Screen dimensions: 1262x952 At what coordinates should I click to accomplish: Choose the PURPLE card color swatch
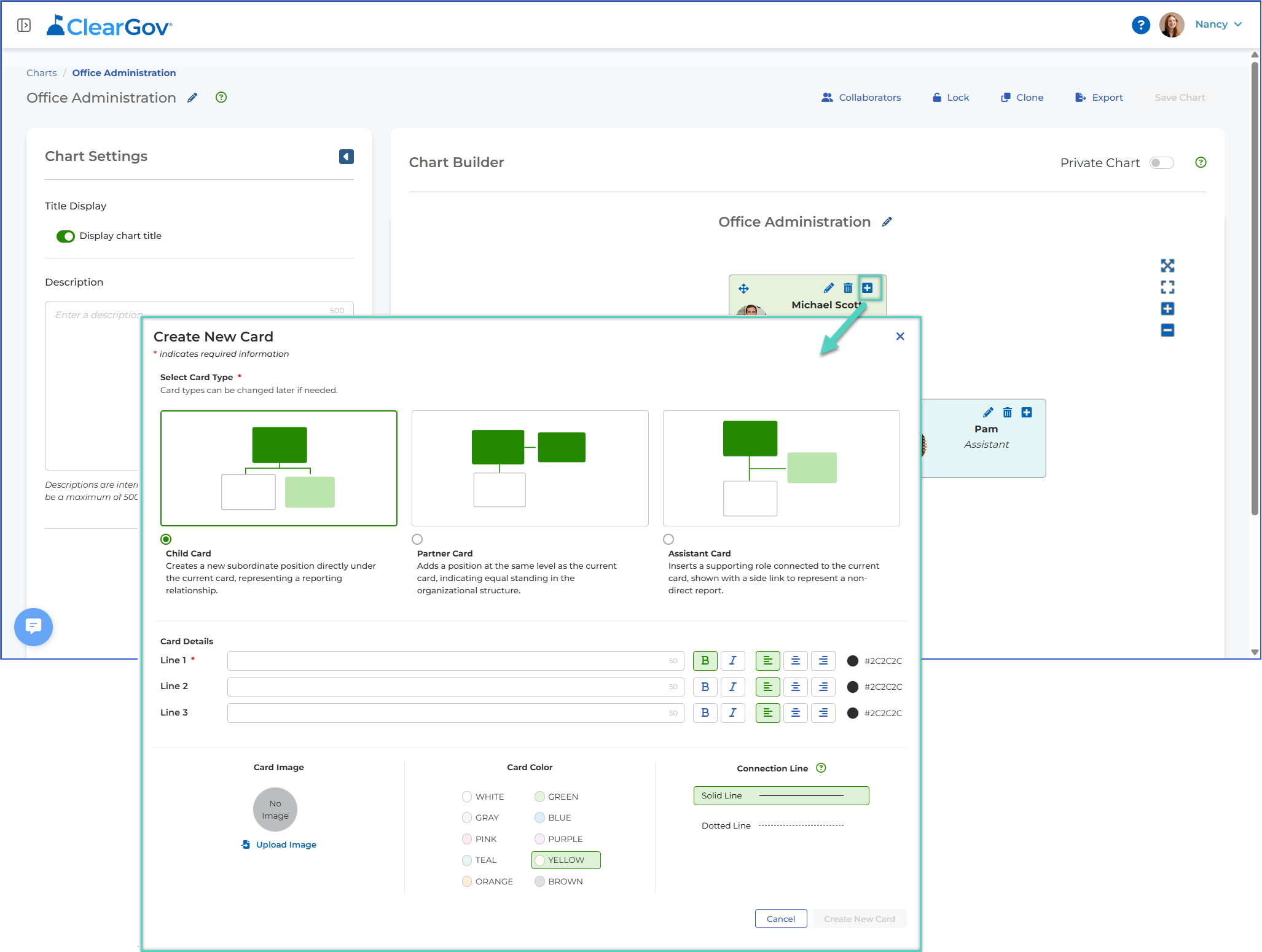[x=558, y=839]
